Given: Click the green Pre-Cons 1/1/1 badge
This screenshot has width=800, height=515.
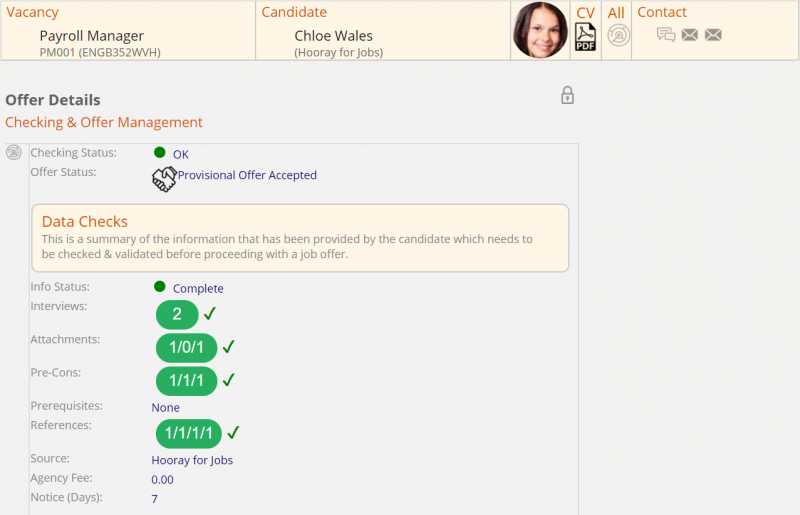Looking at the screenshot, I should click(x=186, y=381).
